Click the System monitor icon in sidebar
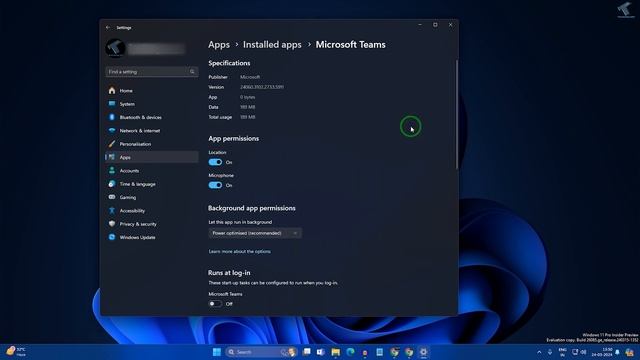This screenshot has height=360, width=640. coord(112,104)
